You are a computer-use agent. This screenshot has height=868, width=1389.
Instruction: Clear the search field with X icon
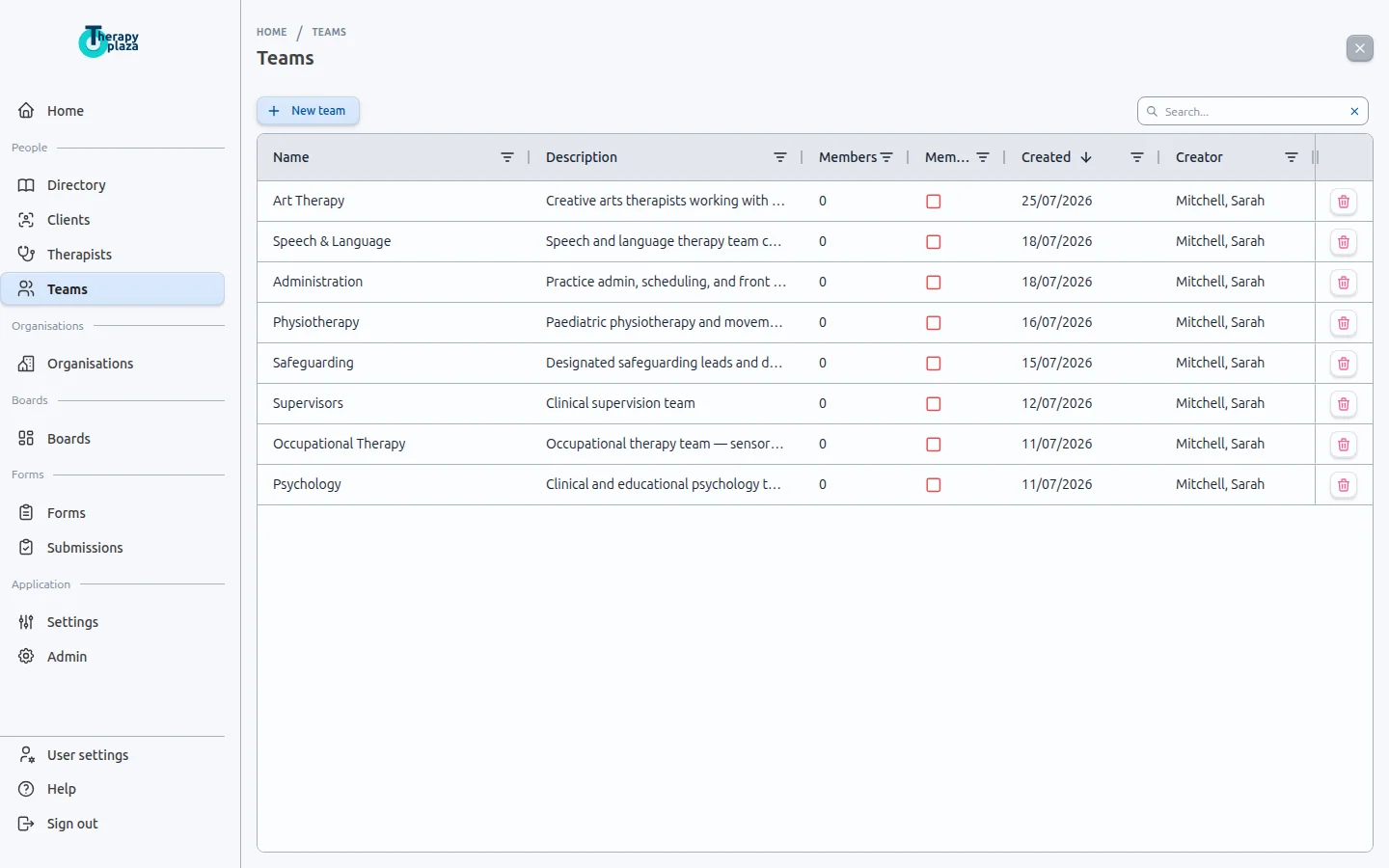(x=1354, y=112)
